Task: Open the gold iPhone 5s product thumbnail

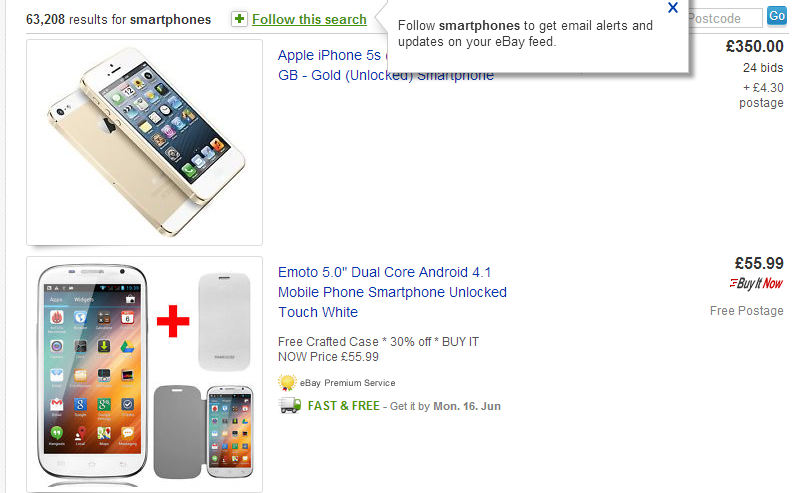Action: 144,142
